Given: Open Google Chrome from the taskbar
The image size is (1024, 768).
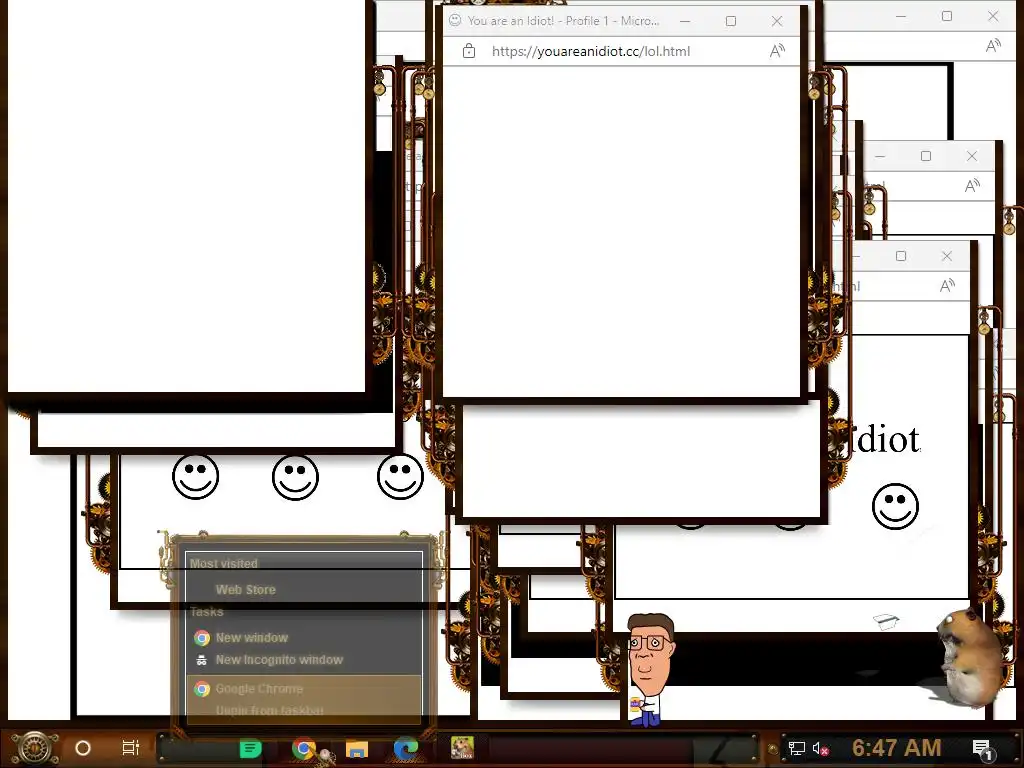Looking at the screenshot, I should 303,748.
